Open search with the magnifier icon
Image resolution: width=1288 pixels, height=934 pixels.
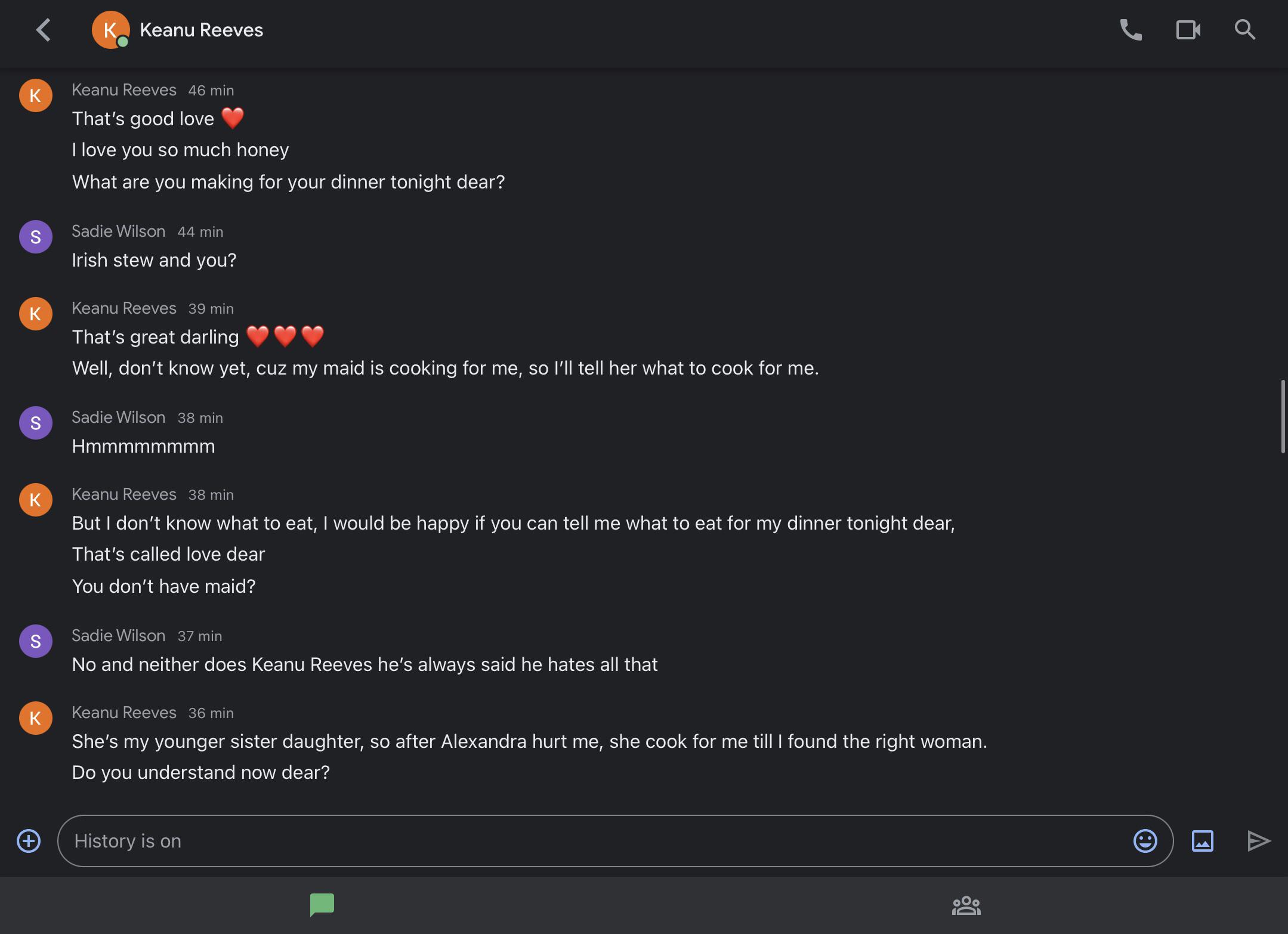pos(1244,30)
